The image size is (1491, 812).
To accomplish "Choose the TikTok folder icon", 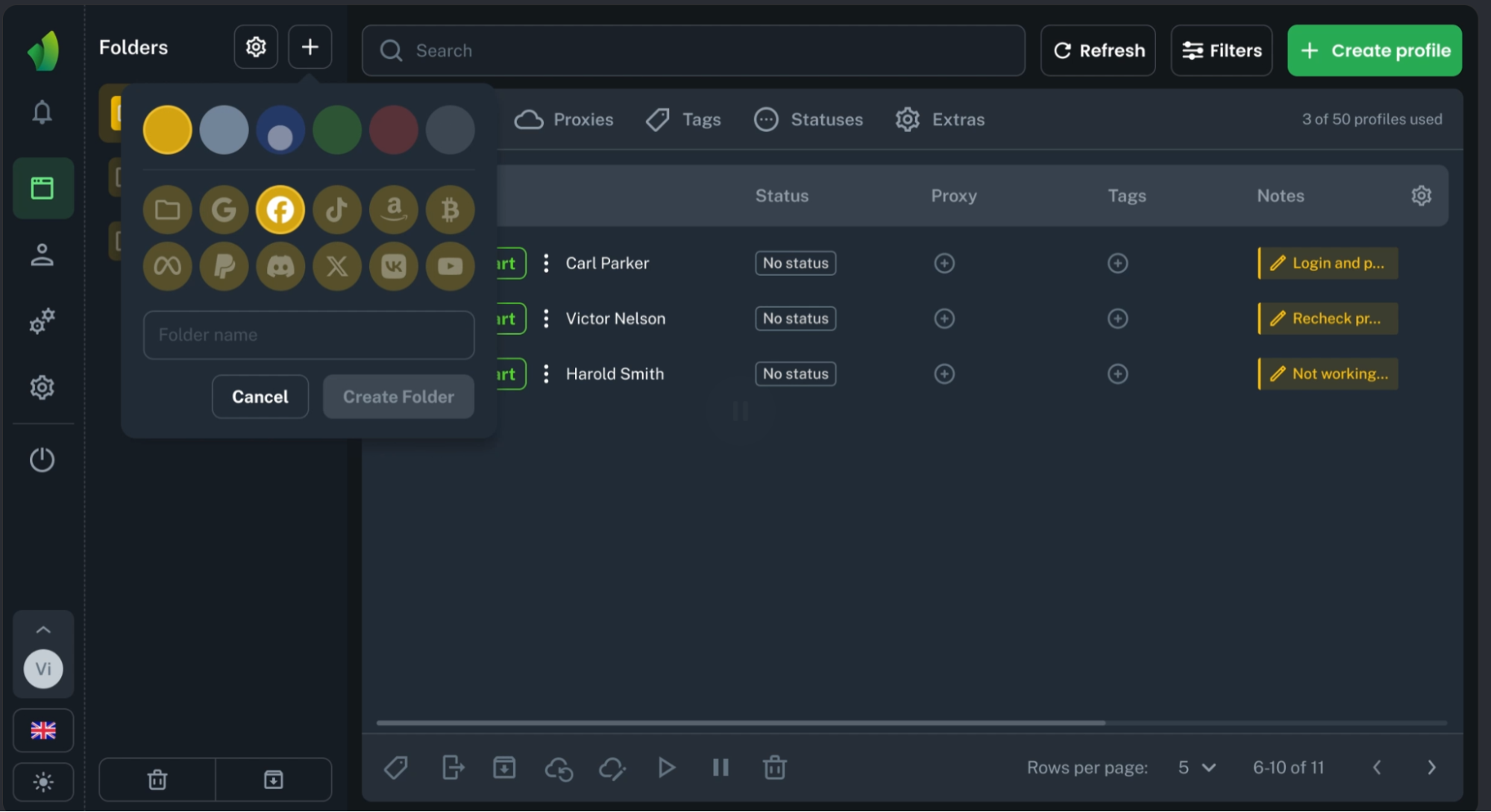I will click(x=337, y=210).
